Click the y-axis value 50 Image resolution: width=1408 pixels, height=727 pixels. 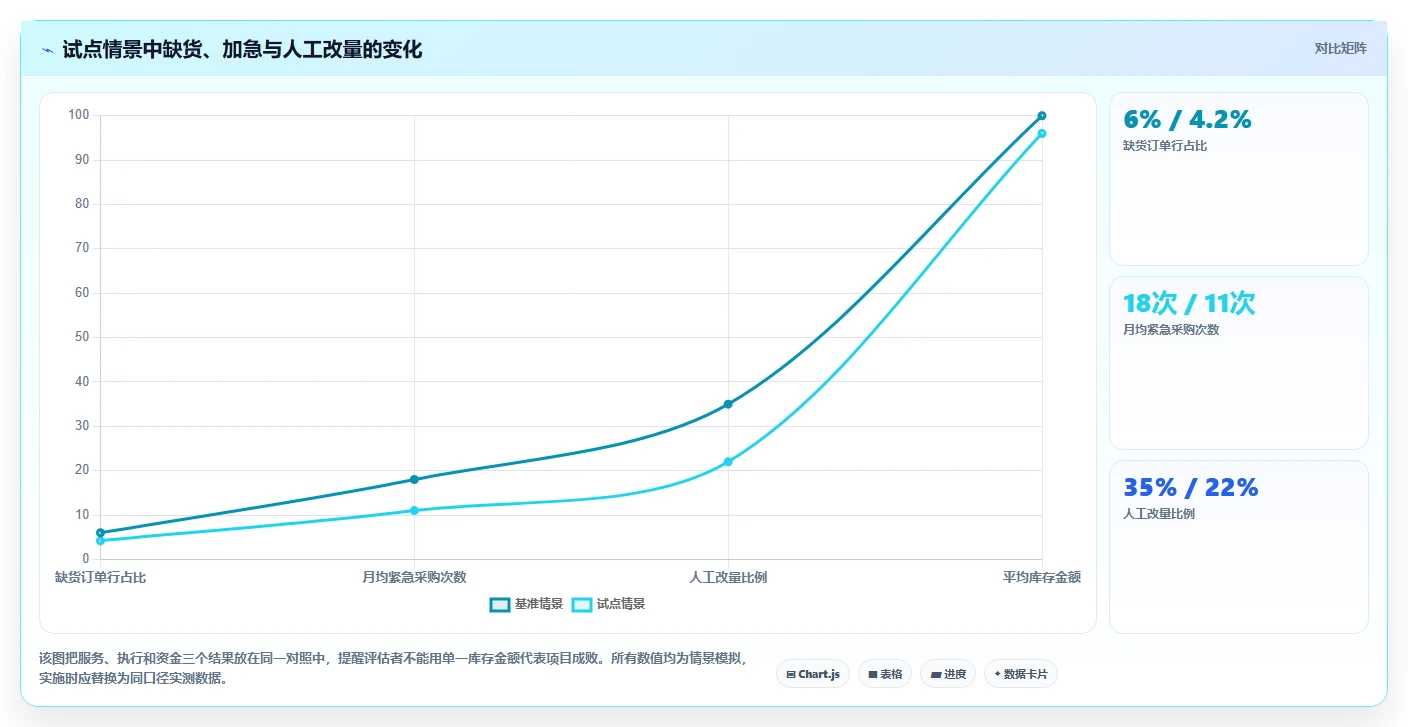click(82, 337)
